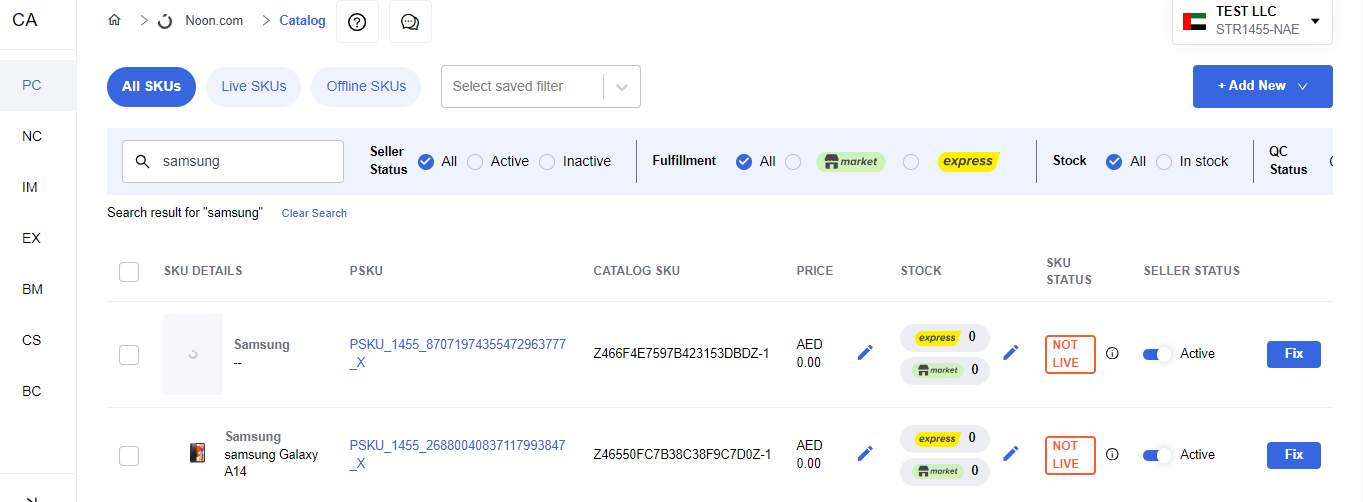Select Seller Status Active radio

475,161
